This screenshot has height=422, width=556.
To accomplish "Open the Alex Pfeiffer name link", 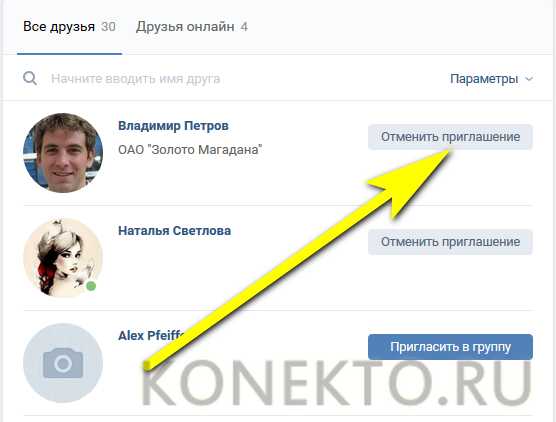I will [152, 335].
